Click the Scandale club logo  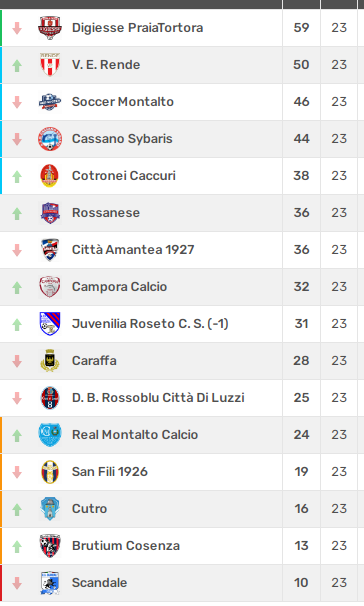pos(50,582)
